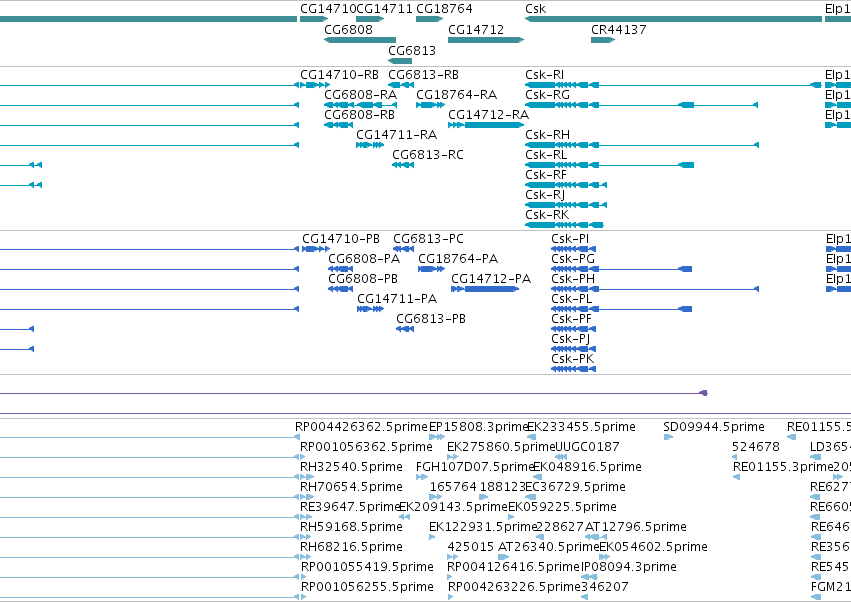The width and height of the screenshot is (851, 602).
Task: Click the CG6813 gene label
Action: click(412, 50)
